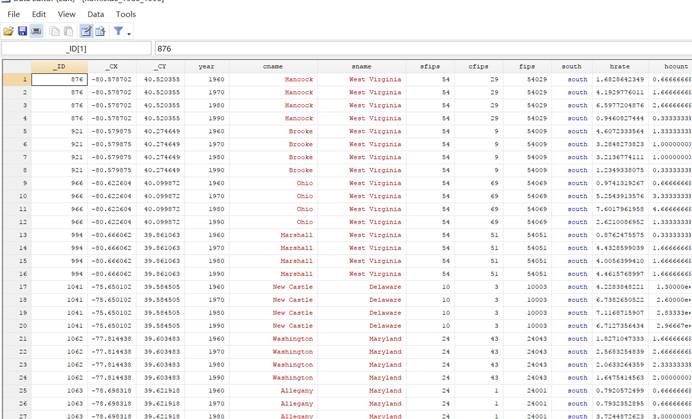Click the Print icon in toolbar
692x419 pixels.
tap(36, 31)
